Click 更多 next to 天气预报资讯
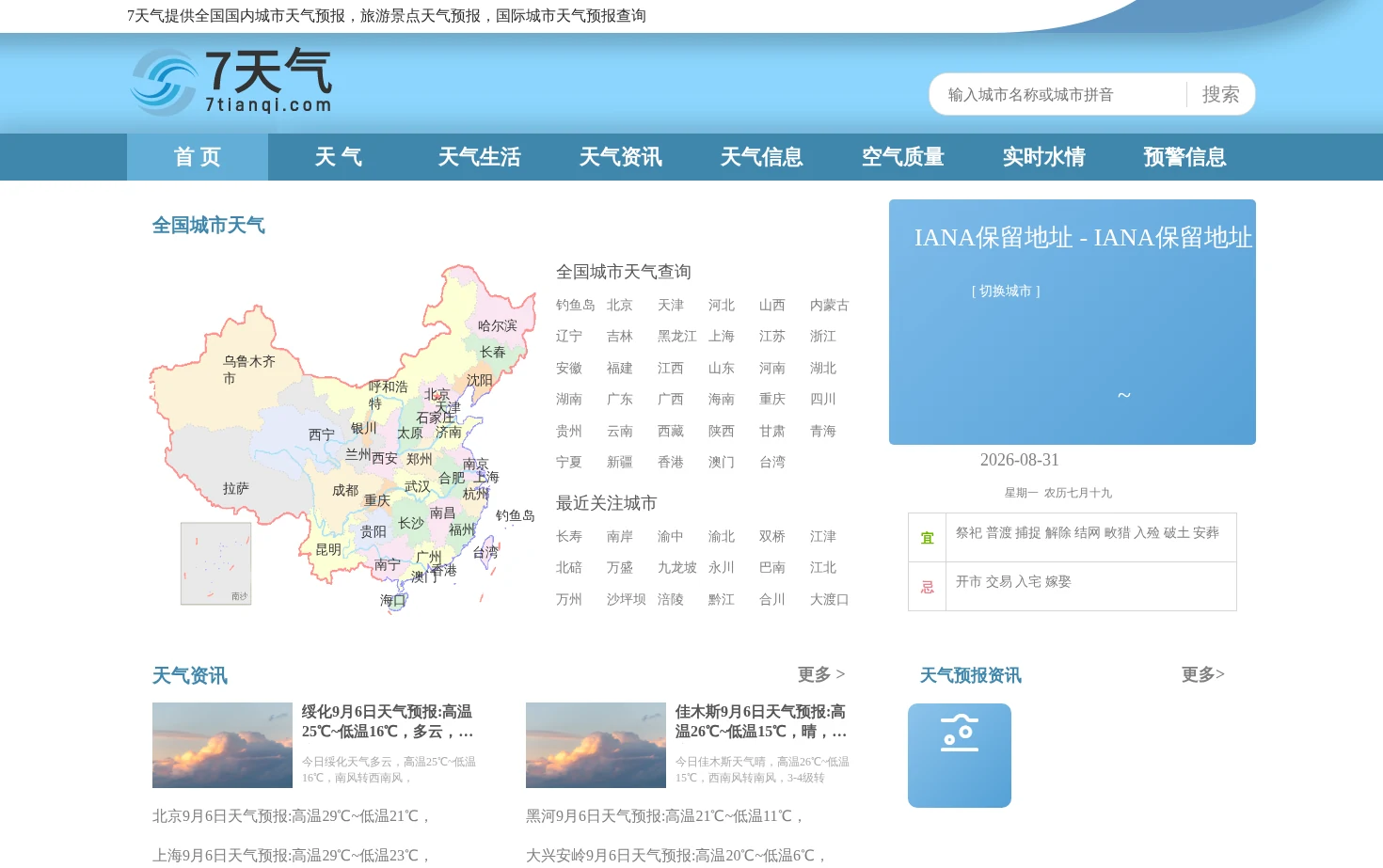Viewport: 1383px width, 868px height. coord(1203,674)
